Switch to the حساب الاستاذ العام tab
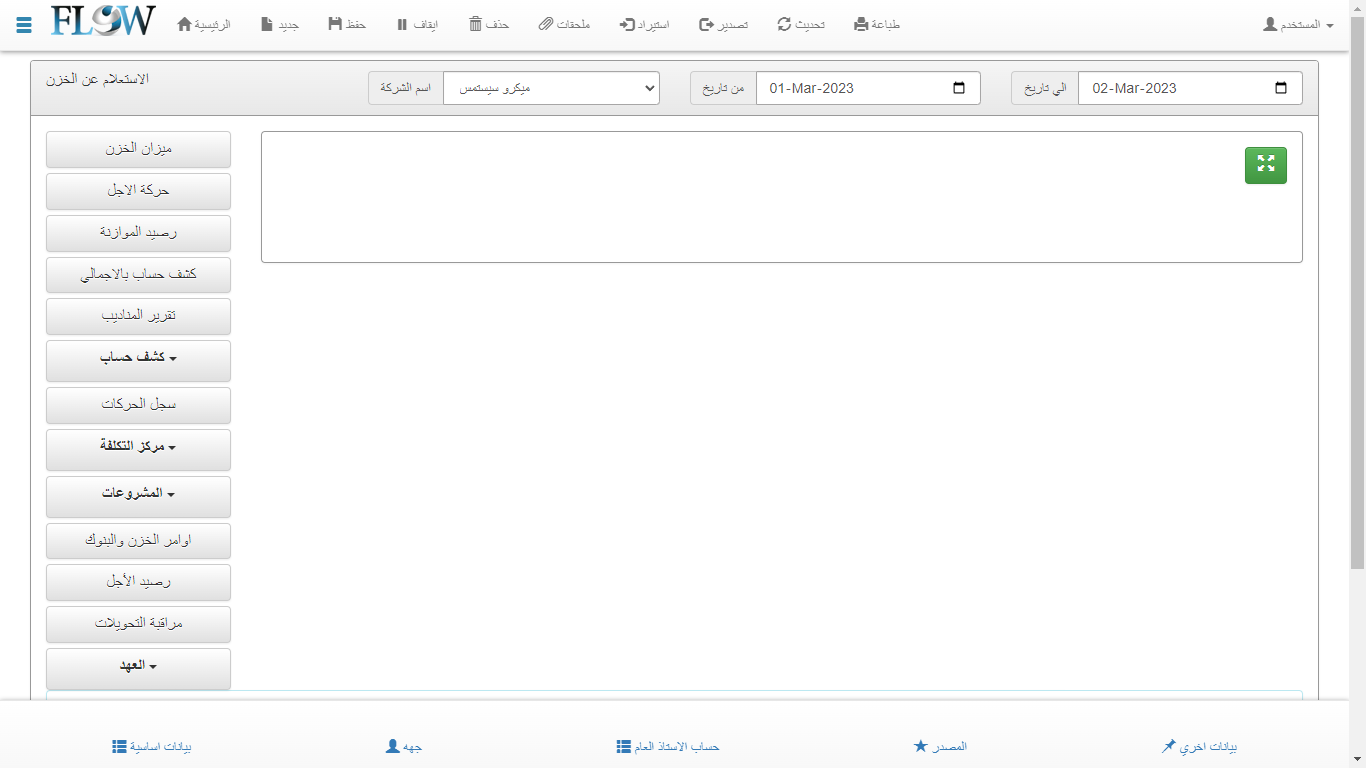 [x=668, y=746]
